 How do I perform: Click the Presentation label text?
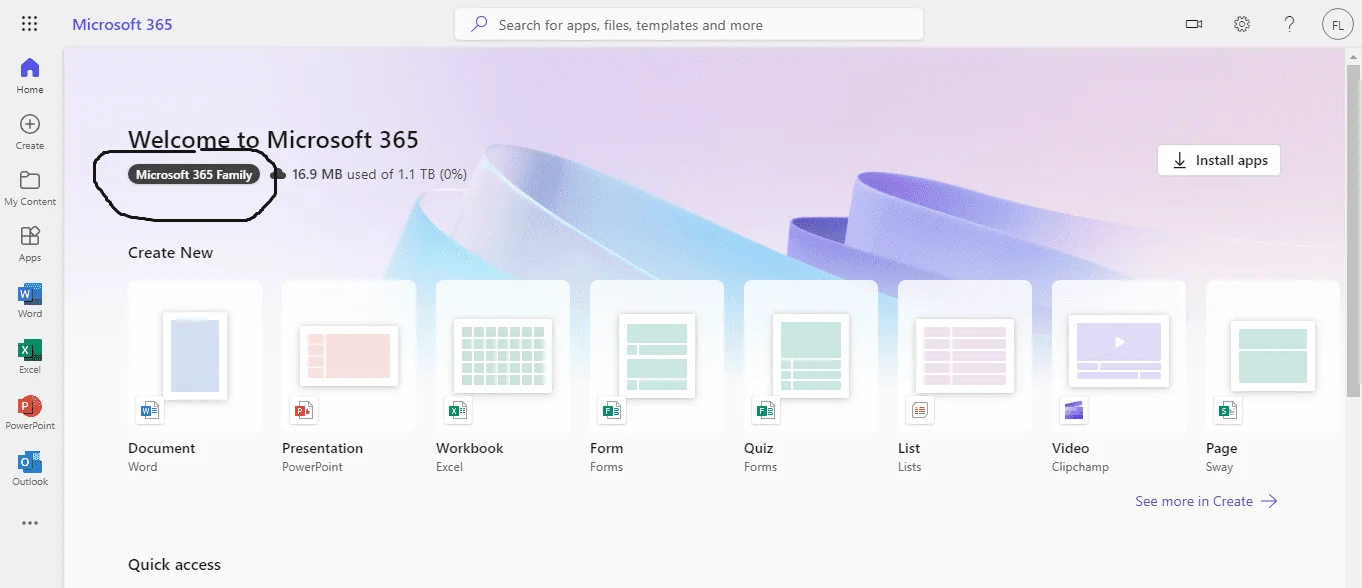tap(322, 448)
